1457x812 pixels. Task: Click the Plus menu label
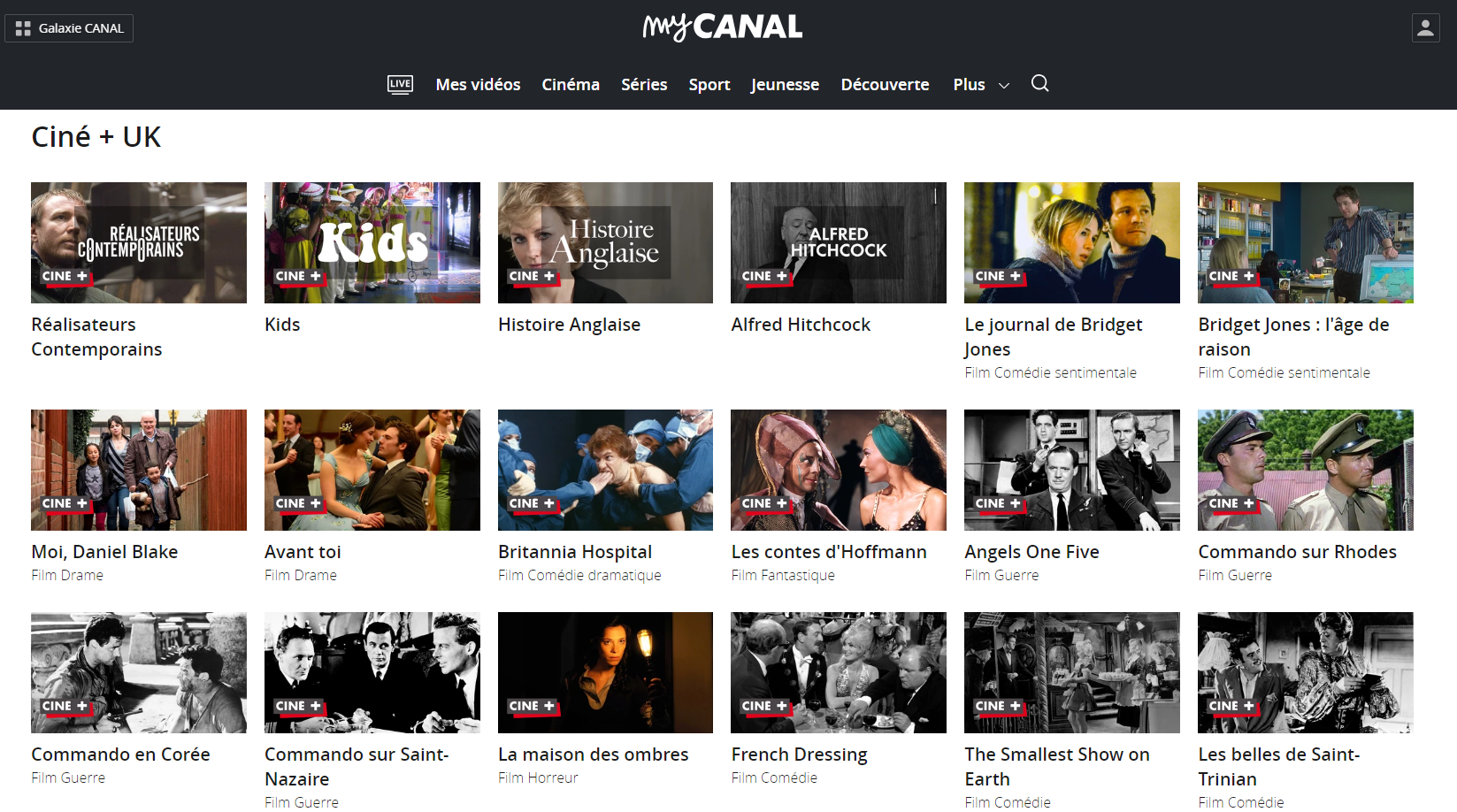pos(969,85)
